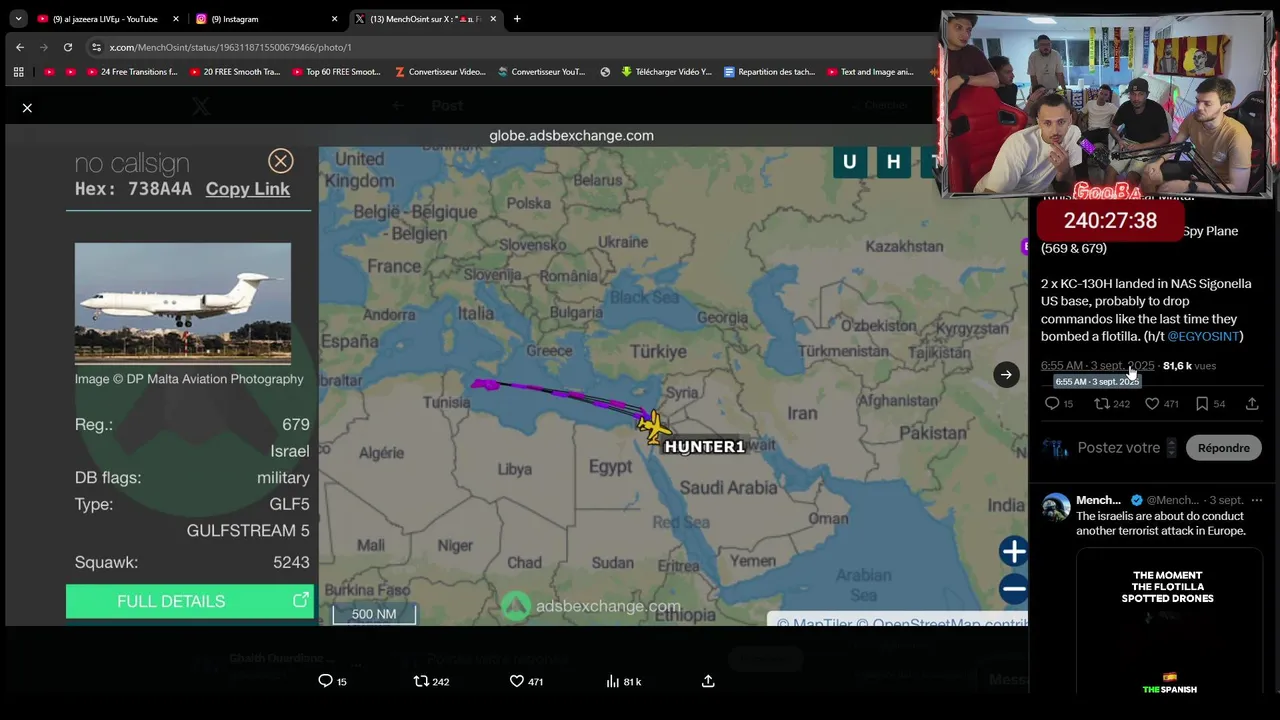1280x720 pixels.
Task: Close the MenchOsint X tab
Action: 493,19
